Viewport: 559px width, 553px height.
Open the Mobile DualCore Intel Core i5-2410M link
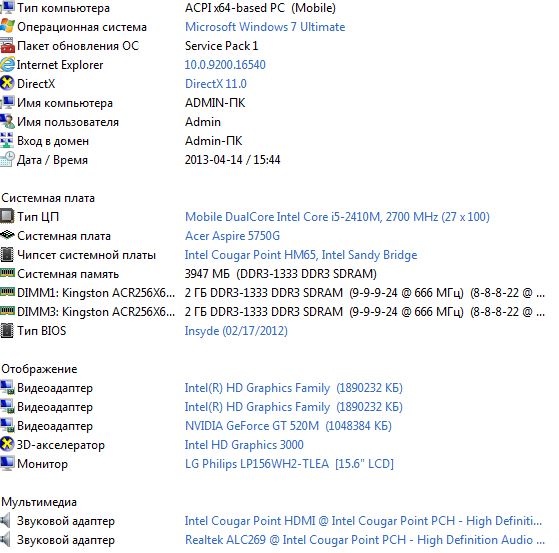pyautogui.click(x=337, y=217)
